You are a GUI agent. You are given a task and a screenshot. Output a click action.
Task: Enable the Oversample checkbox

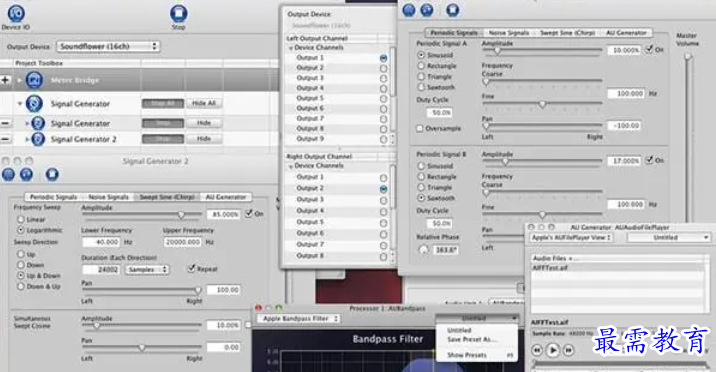click(x=419, y=129)
